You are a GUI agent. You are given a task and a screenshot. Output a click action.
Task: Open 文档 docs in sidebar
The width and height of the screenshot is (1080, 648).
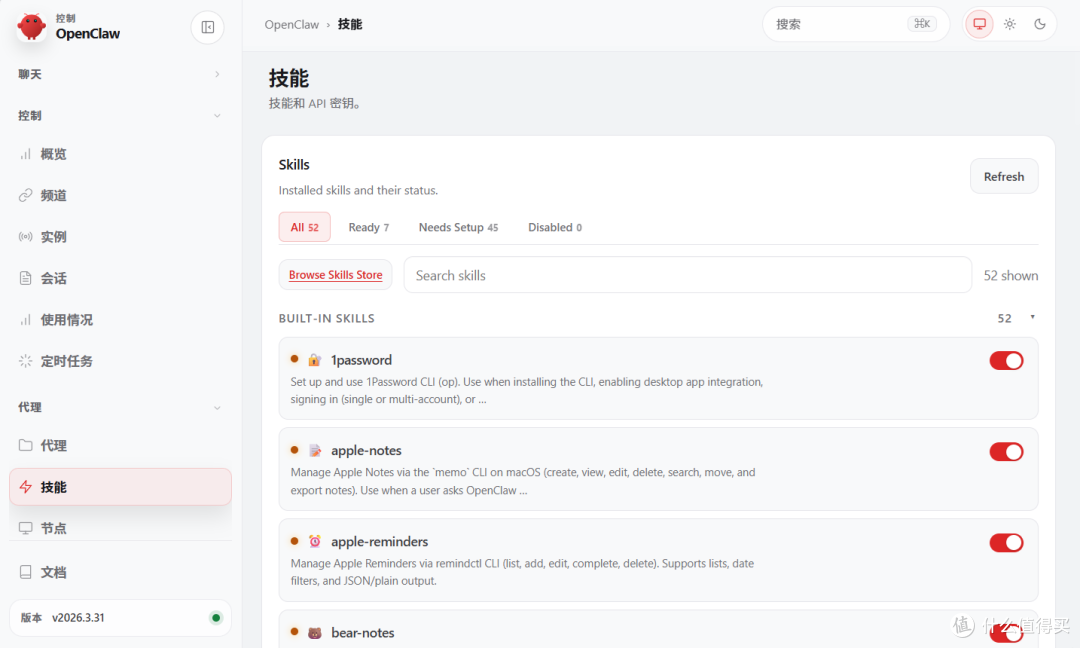[121, 572]
